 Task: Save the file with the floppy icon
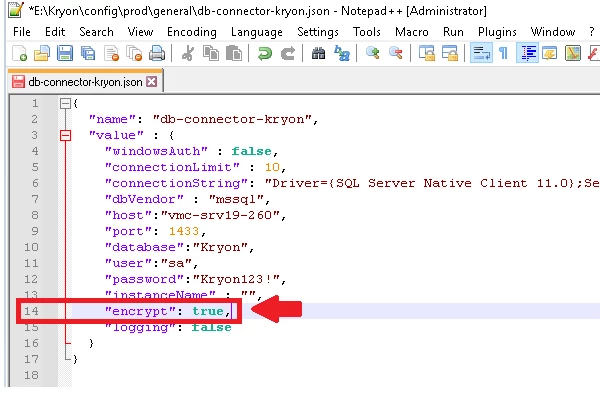click(x=65, y=53)
